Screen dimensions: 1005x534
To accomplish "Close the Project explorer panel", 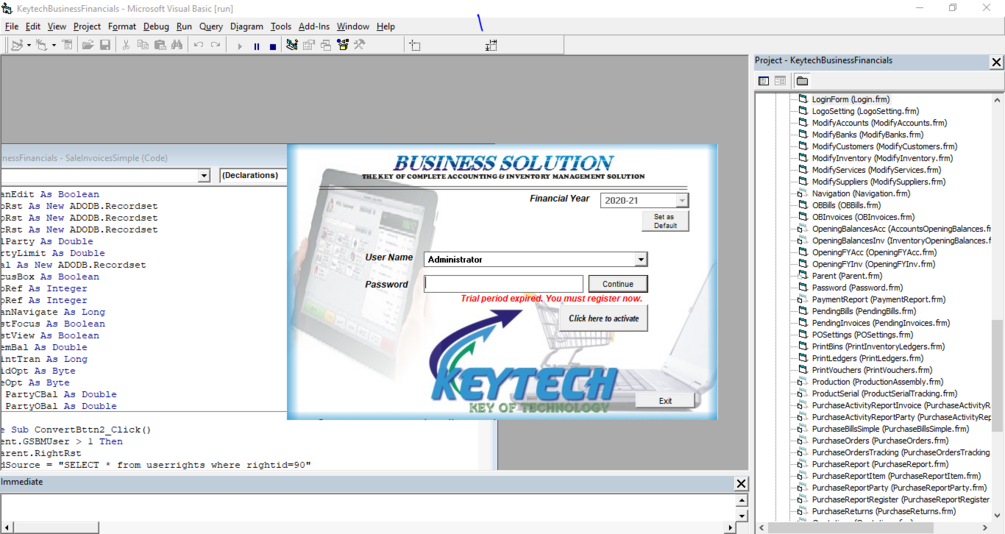I will 996,62.
